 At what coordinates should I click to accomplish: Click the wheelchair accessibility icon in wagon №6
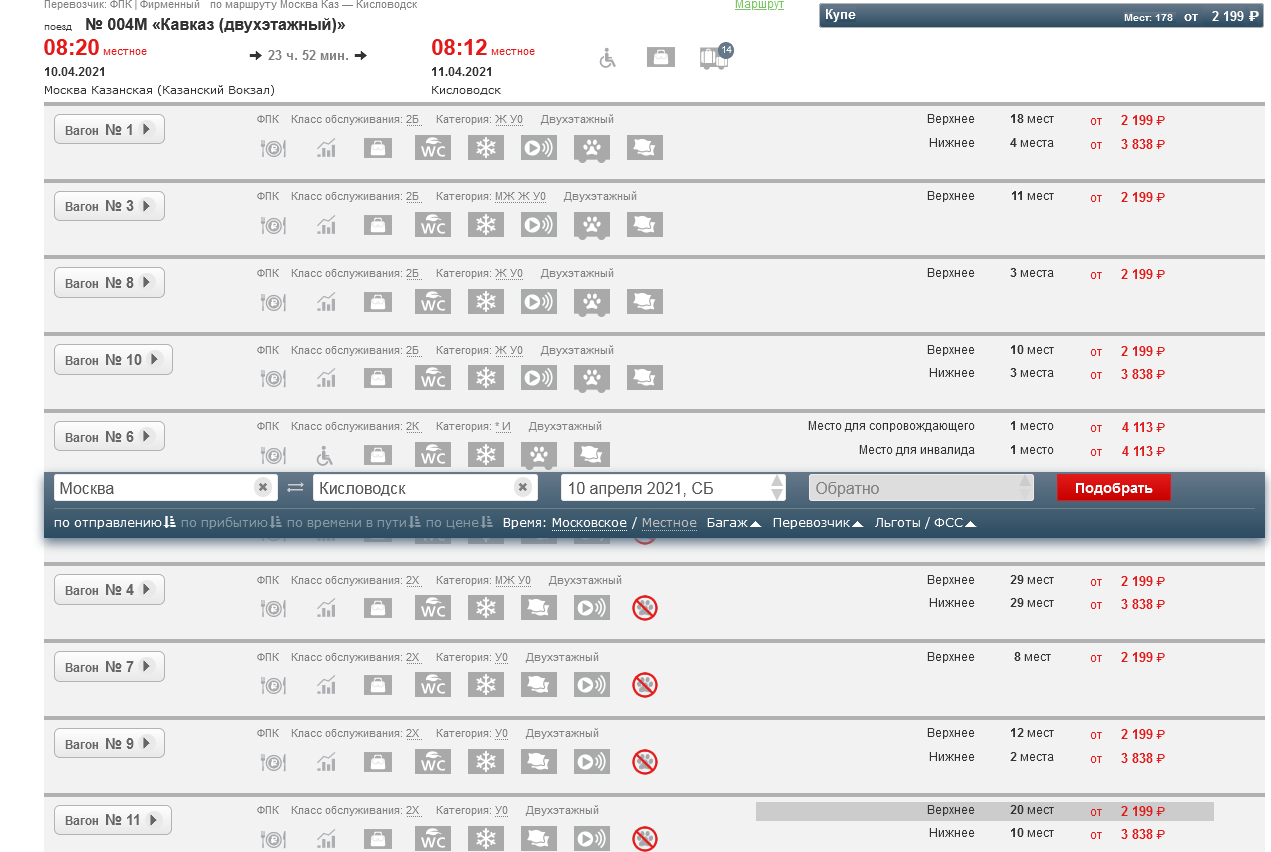[326, 456]
